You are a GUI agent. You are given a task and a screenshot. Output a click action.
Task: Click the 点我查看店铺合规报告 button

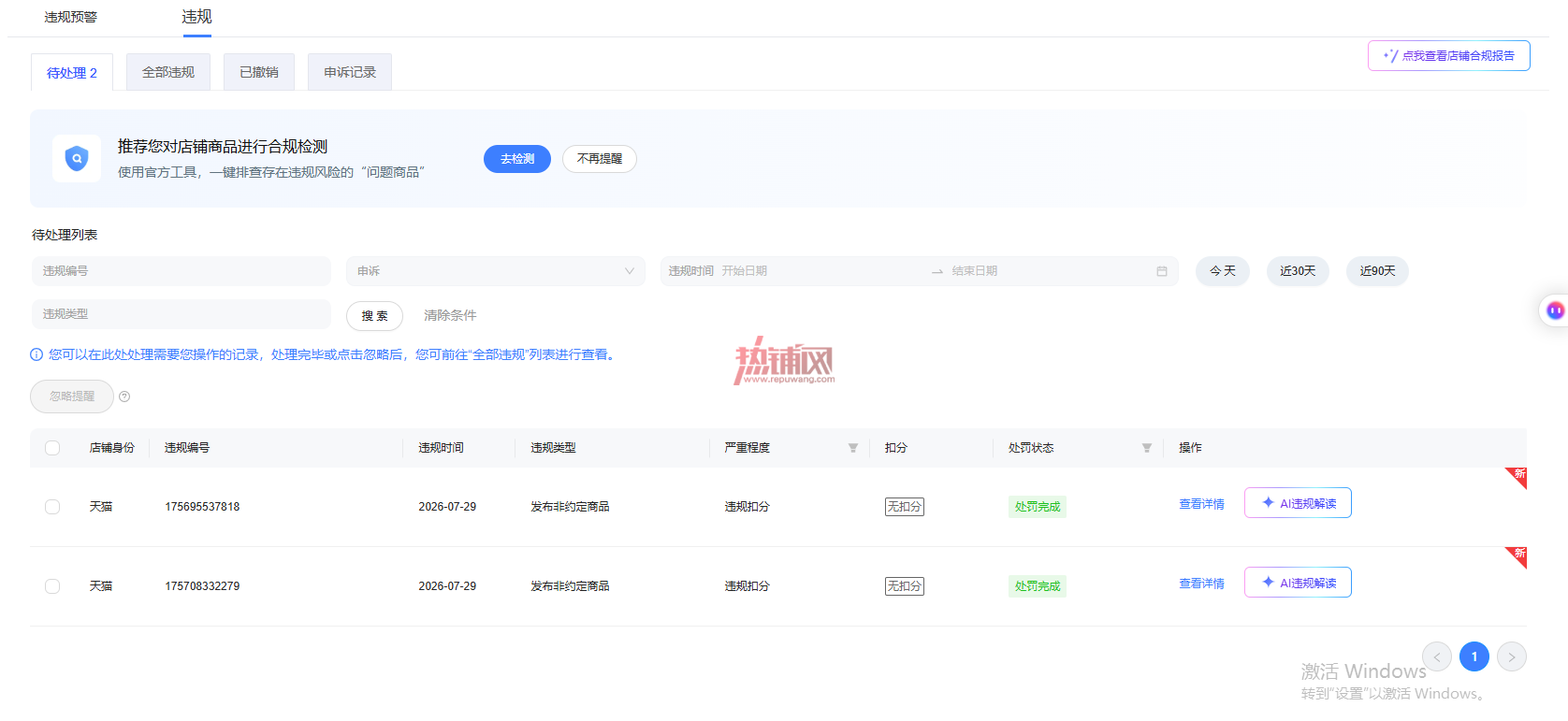[1449, 55]
